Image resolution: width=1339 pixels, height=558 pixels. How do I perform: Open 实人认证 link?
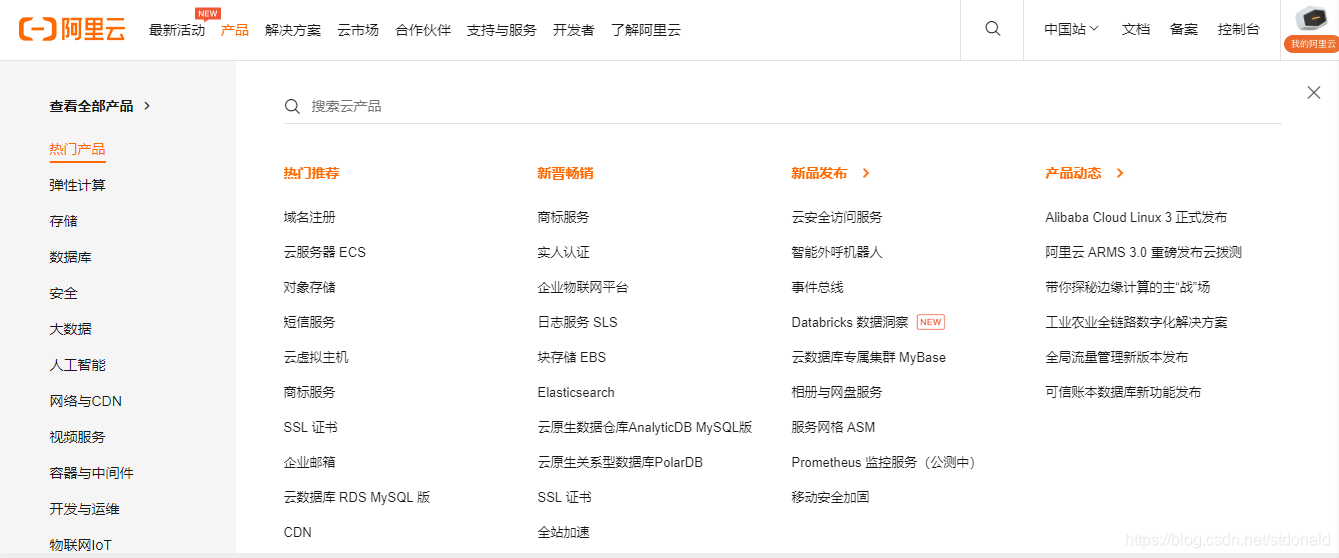pos(564,252)
